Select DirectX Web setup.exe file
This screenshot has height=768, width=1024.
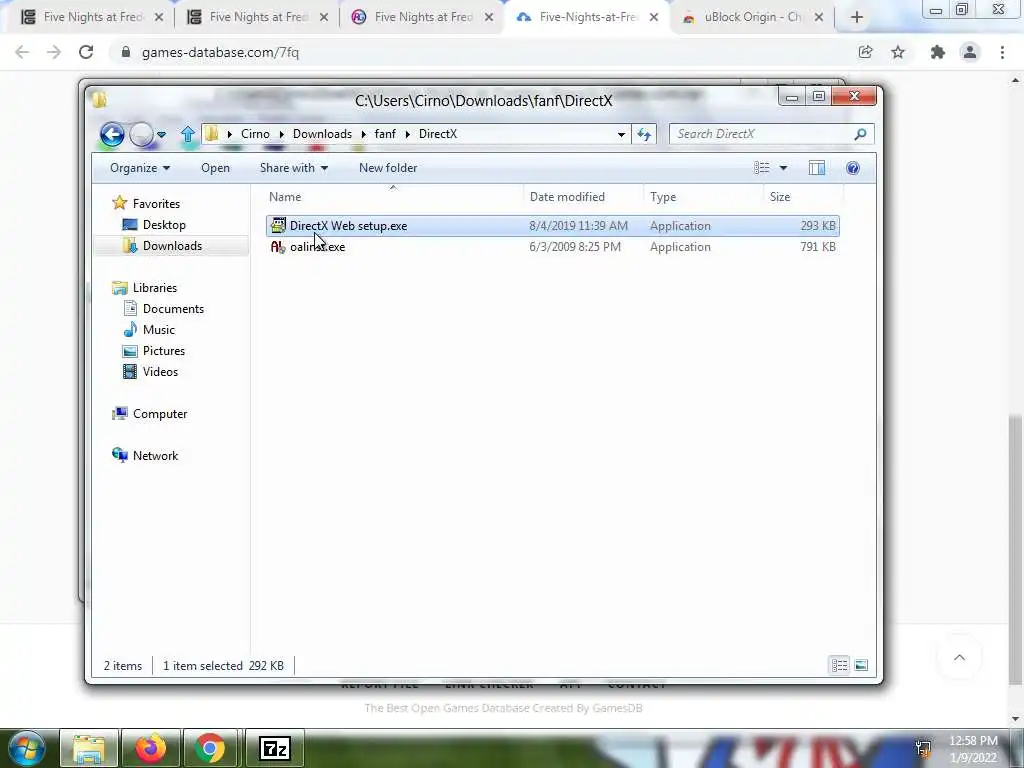[552, 226]
